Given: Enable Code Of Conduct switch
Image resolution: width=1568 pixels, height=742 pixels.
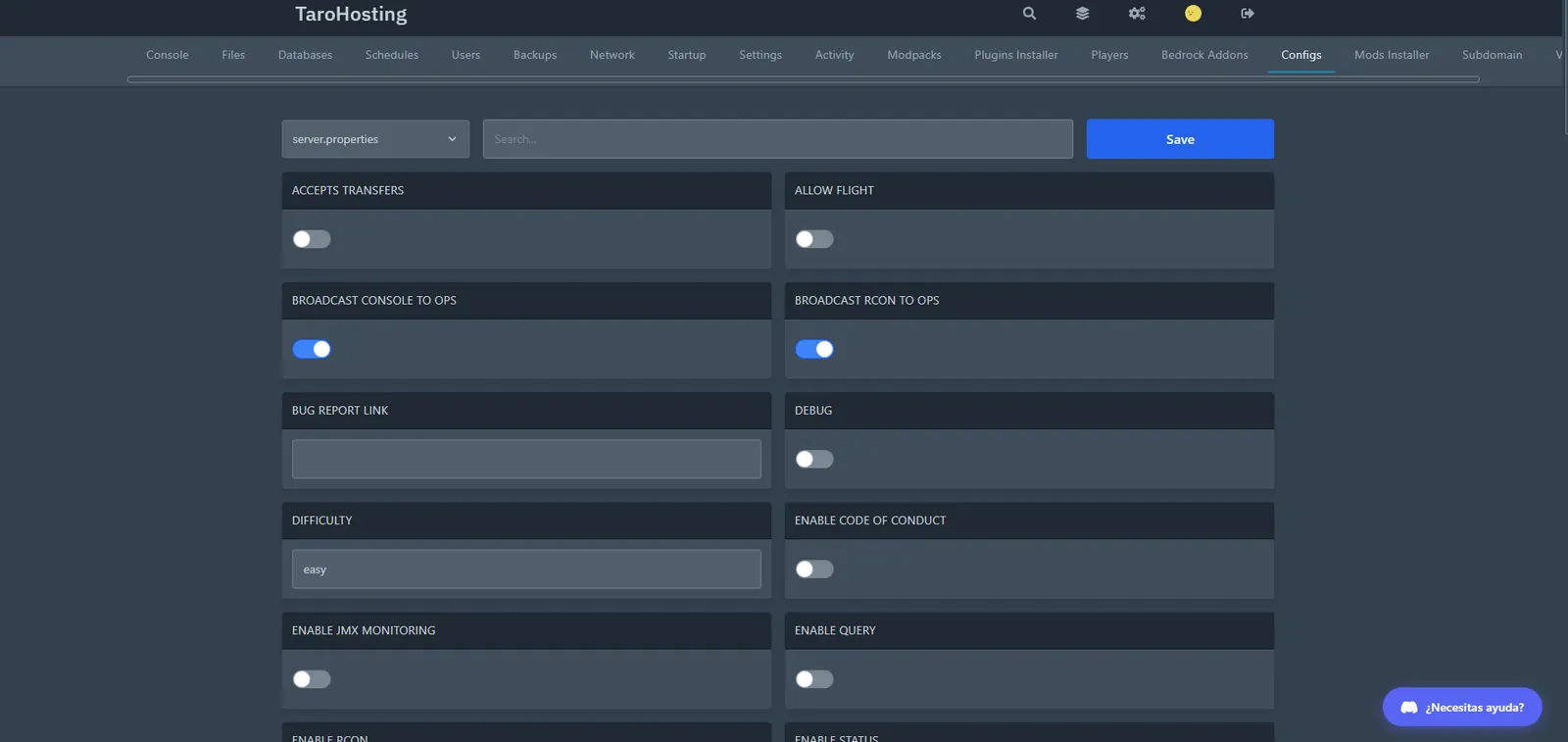Looking at the screenshot, I should click(x=814, y=569).
